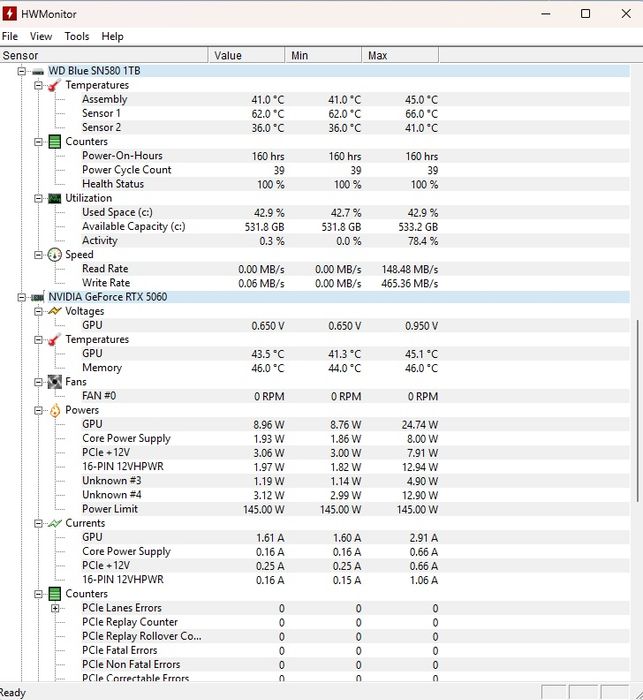Click the Utilization graph icon

coord(54,199)
